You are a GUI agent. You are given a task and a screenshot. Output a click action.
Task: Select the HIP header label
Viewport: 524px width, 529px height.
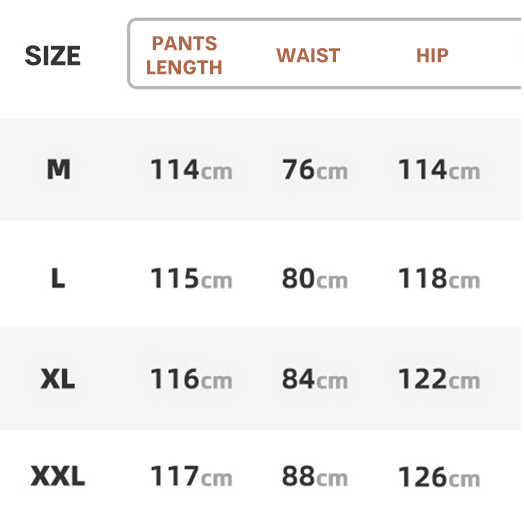click(x=432, y=55)
